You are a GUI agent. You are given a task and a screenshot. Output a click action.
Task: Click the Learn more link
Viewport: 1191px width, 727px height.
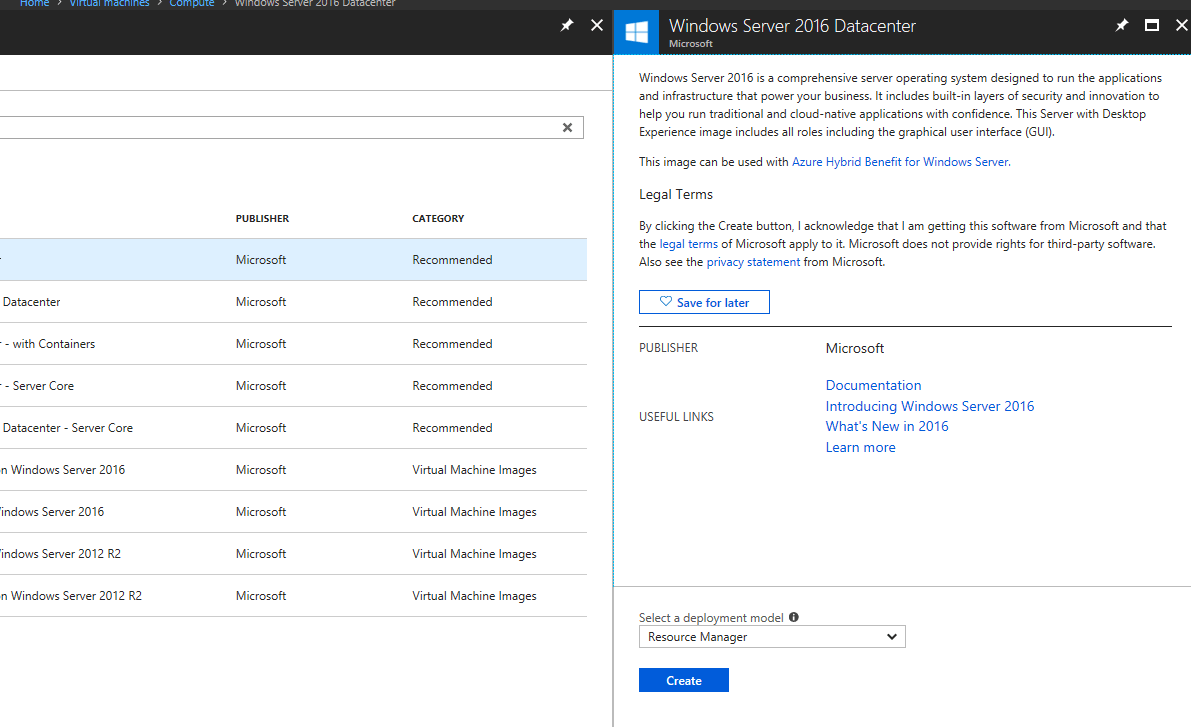pyautogui.click(x=861, y=447)
